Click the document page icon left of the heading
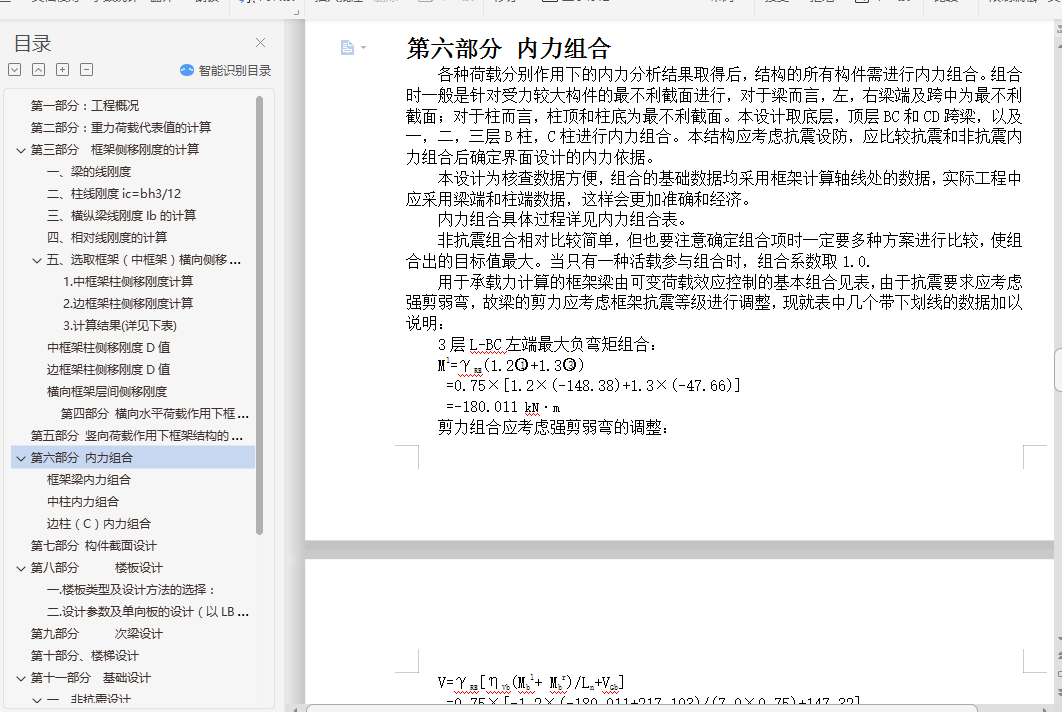The height and width of the screenshot is (712, 1062). click(x=347, y=47)
